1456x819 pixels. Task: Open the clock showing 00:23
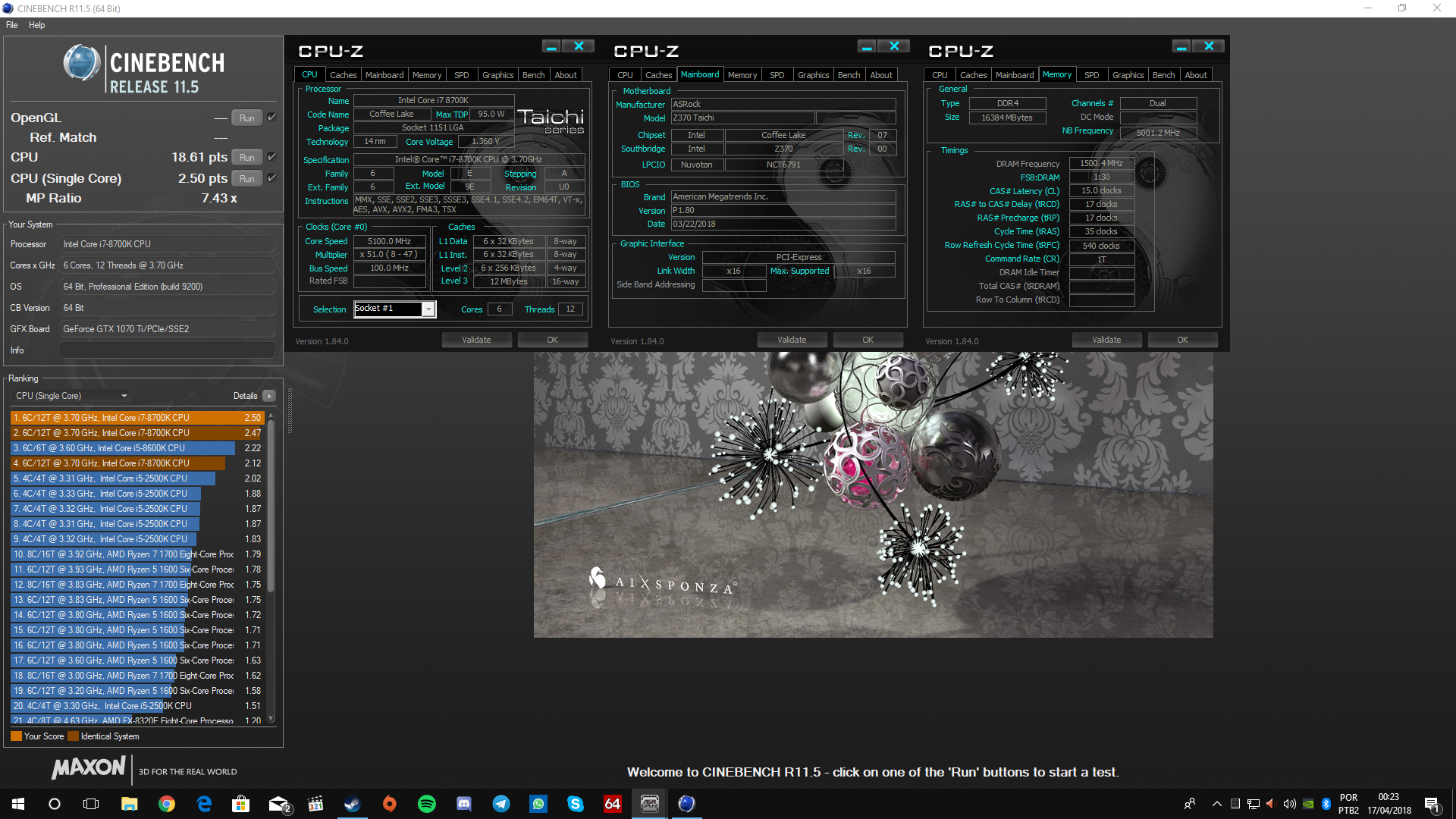(x=1389, y=804)
